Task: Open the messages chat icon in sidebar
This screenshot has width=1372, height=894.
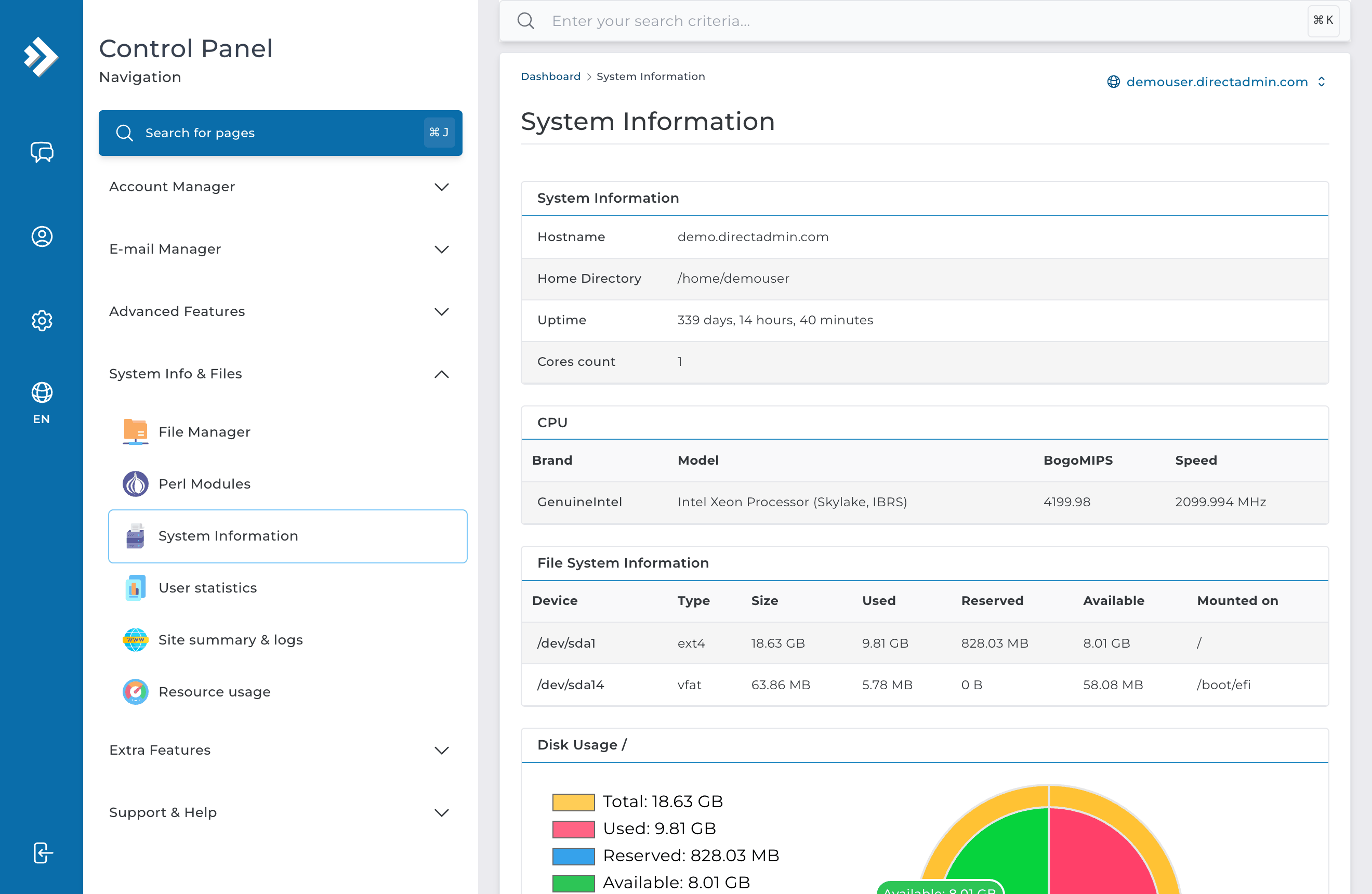Action: (42, 152)
